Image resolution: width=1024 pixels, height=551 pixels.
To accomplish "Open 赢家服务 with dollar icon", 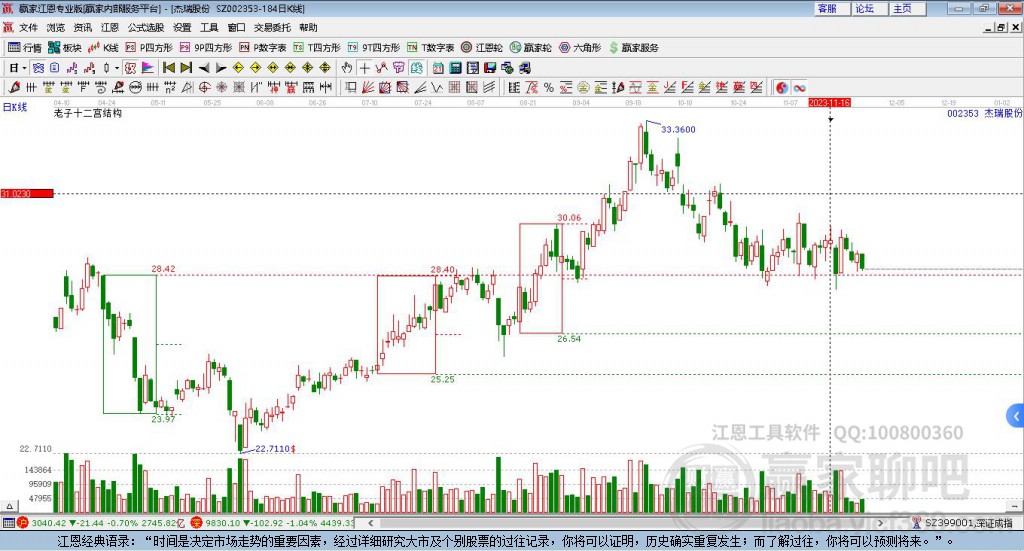I will point(633,48).
